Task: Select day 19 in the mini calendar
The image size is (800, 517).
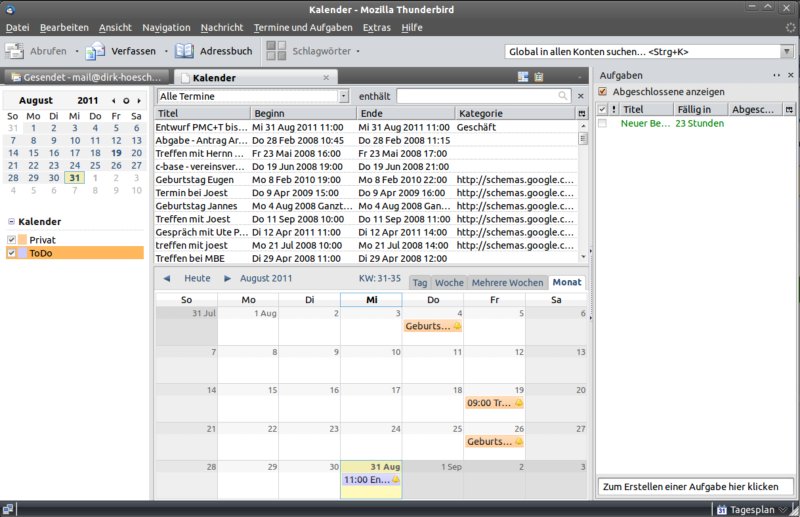Action: (x=116, y=153)
